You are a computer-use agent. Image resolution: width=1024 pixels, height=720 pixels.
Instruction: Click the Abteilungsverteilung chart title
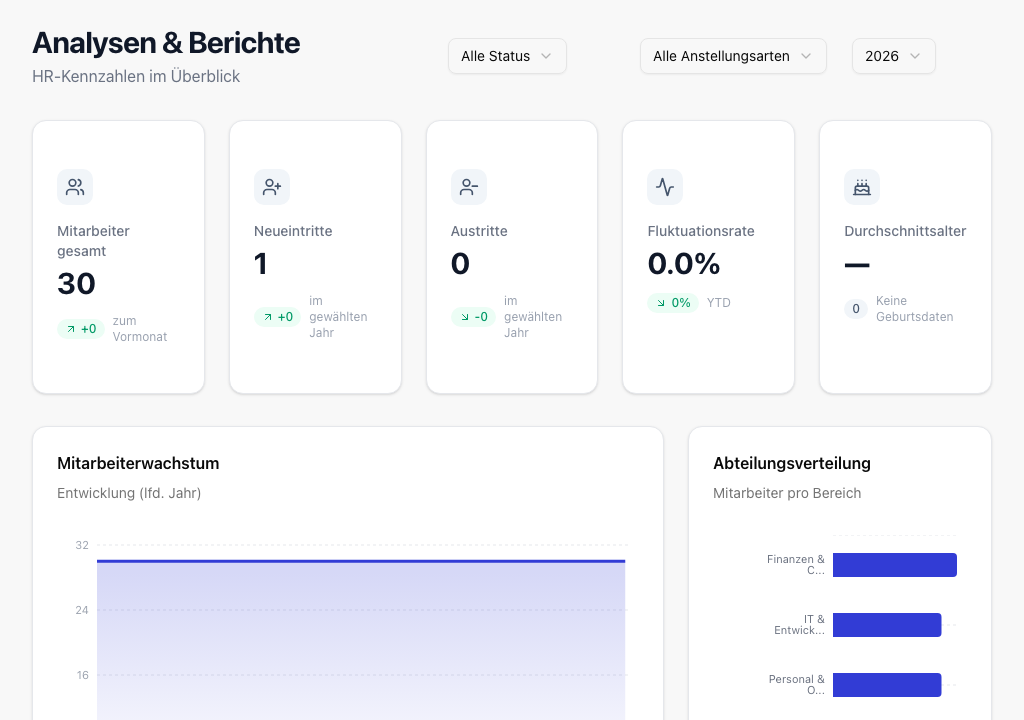tap(792, 463)
